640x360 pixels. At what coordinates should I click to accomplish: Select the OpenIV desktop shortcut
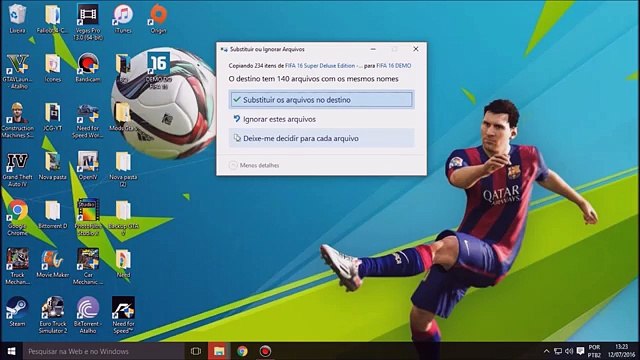pos(88,166)
